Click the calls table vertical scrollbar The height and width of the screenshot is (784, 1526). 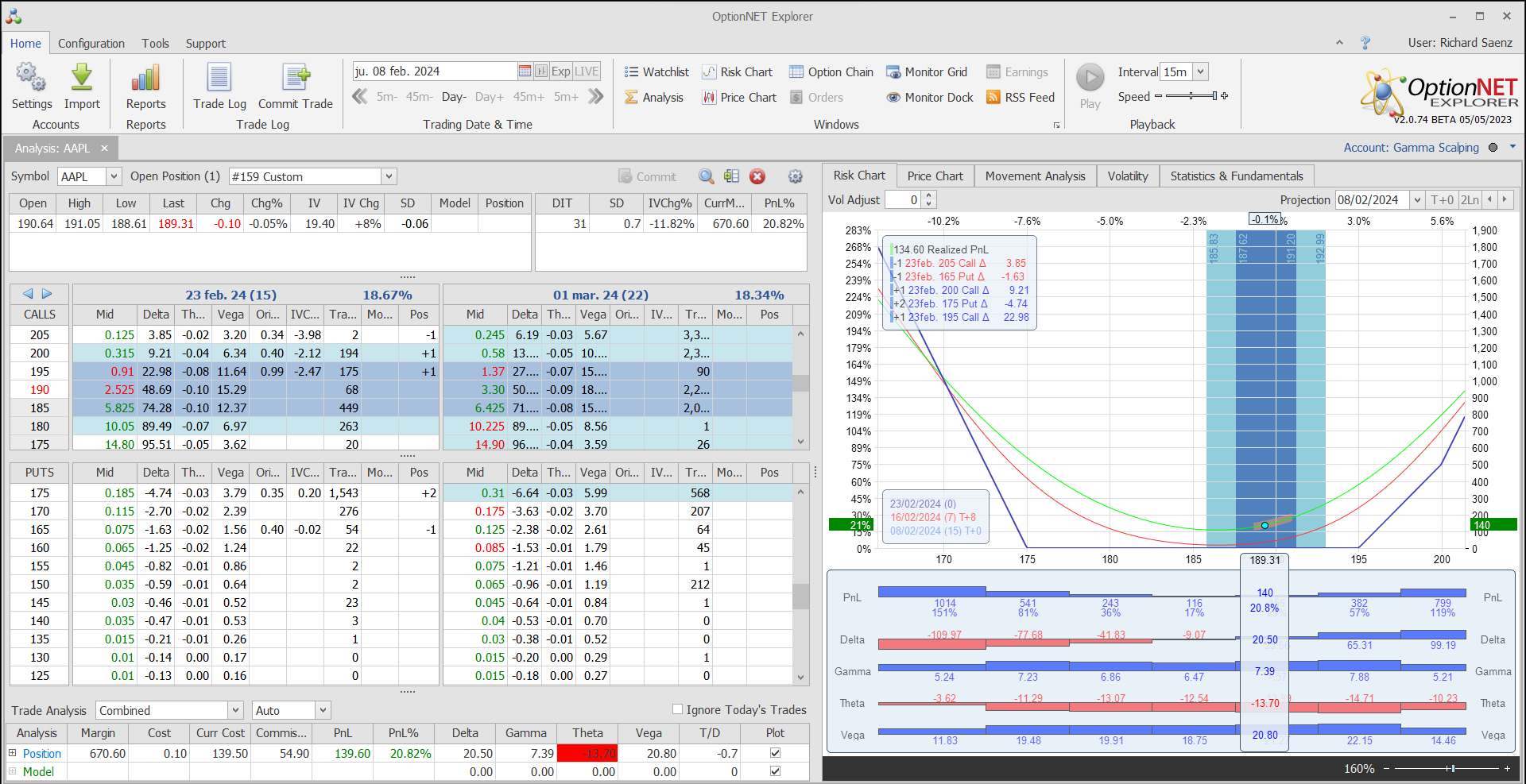pyautogui.click(x=801, y=388)
